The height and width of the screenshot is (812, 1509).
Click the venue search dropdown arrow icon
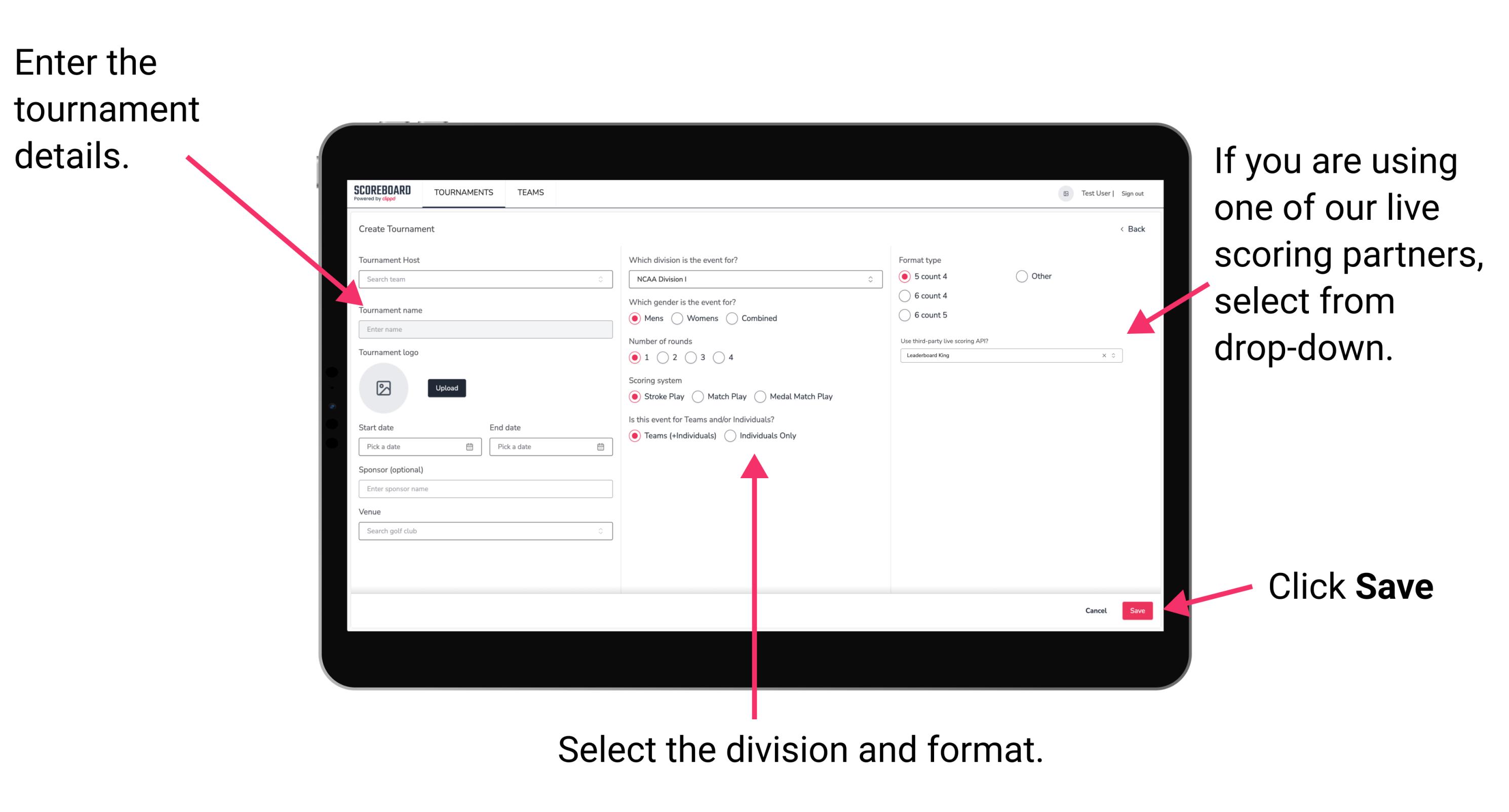pos(601,530)
